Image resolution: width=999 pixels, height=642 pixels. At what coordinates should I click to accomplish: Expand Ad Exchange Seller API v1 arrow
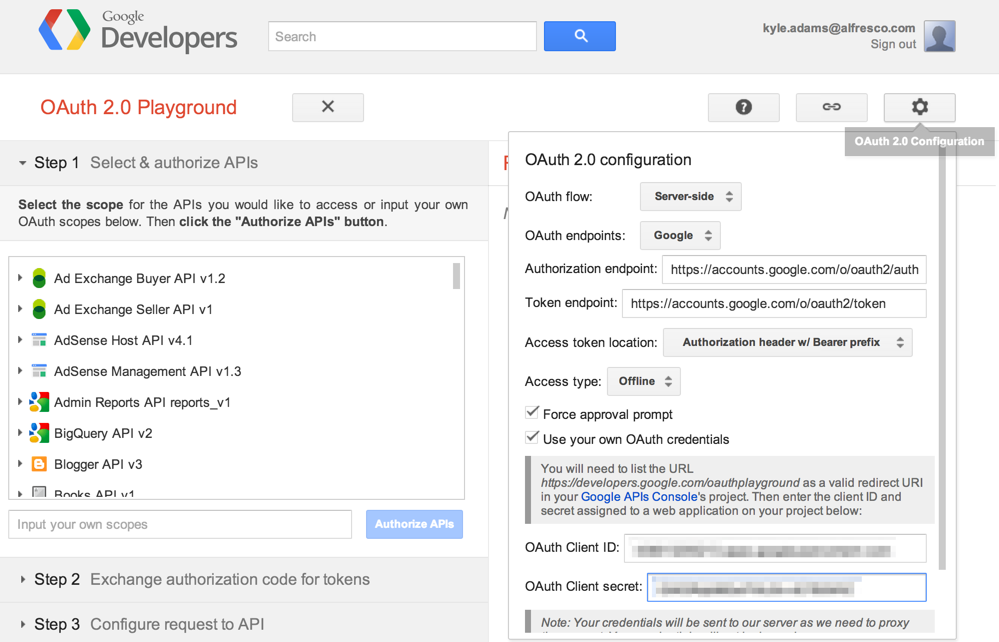(x=20, y=309)
